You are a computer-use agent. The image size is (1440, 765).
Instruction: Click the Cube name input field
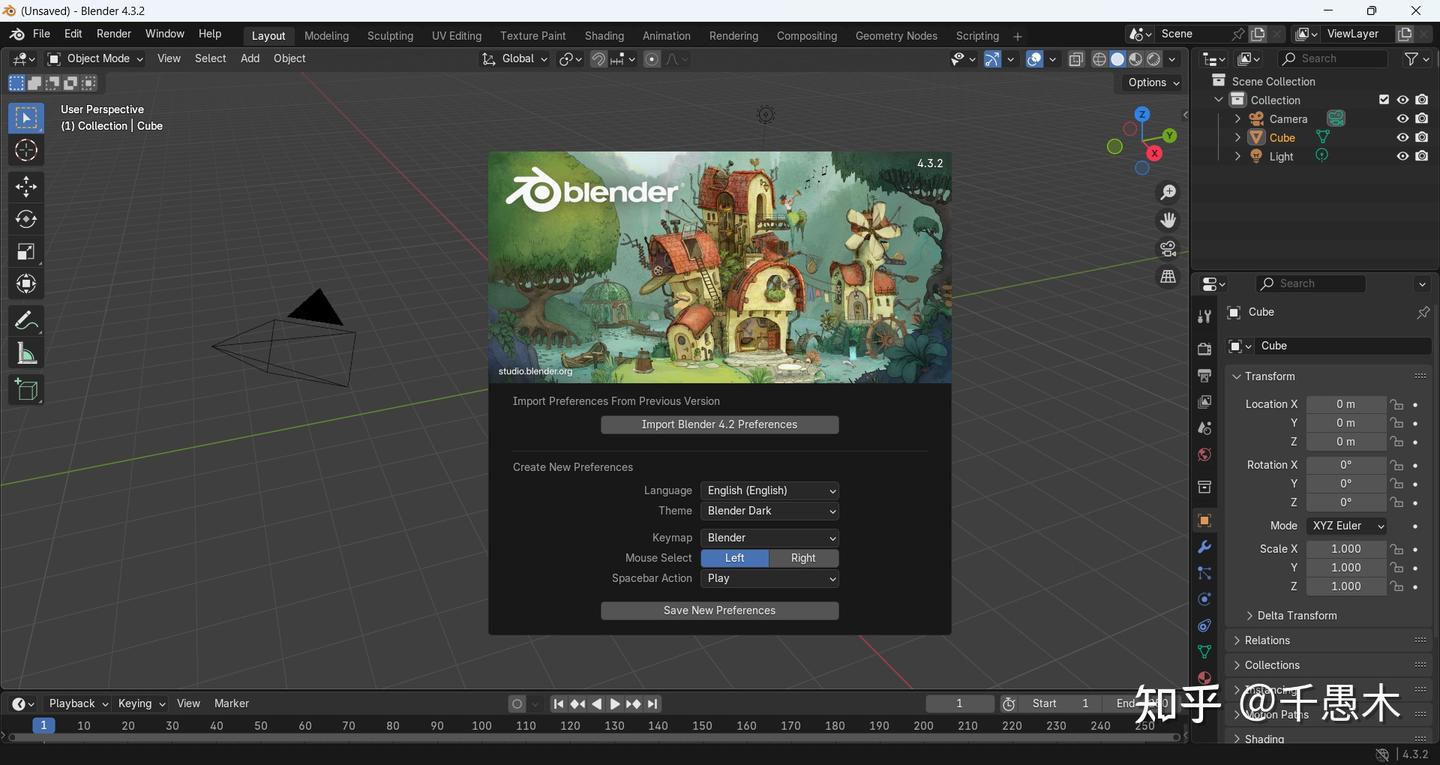point(1343,345)
